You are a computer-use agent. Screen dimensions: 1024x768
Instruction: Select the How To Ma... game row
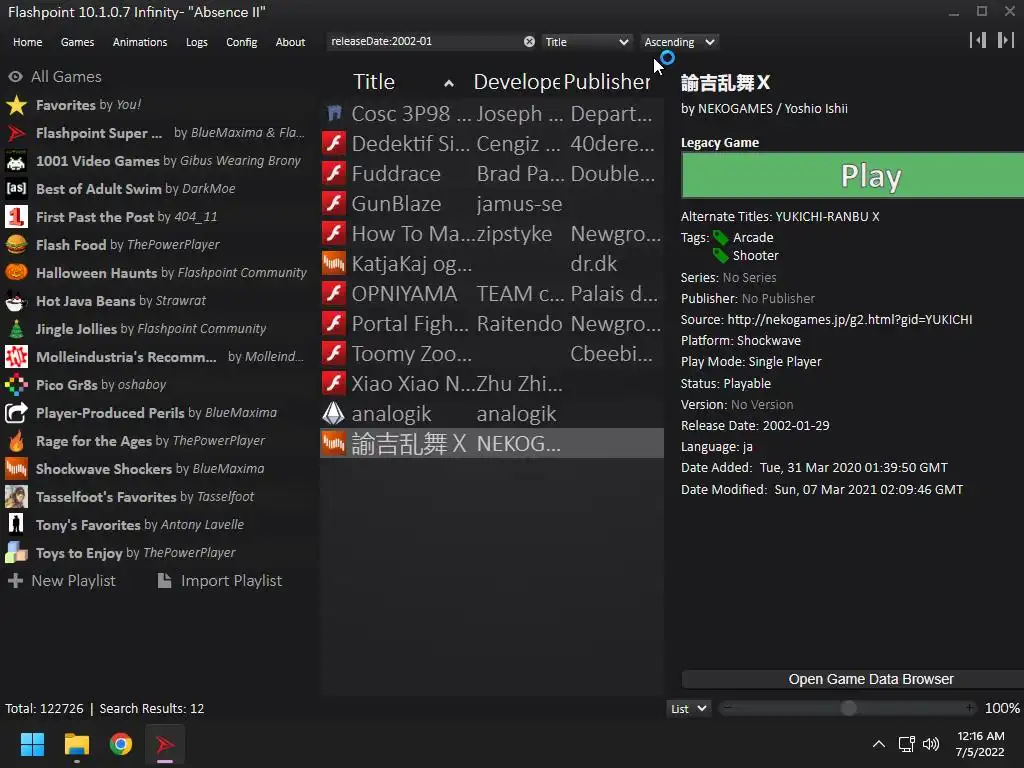(x=492, y=234)
